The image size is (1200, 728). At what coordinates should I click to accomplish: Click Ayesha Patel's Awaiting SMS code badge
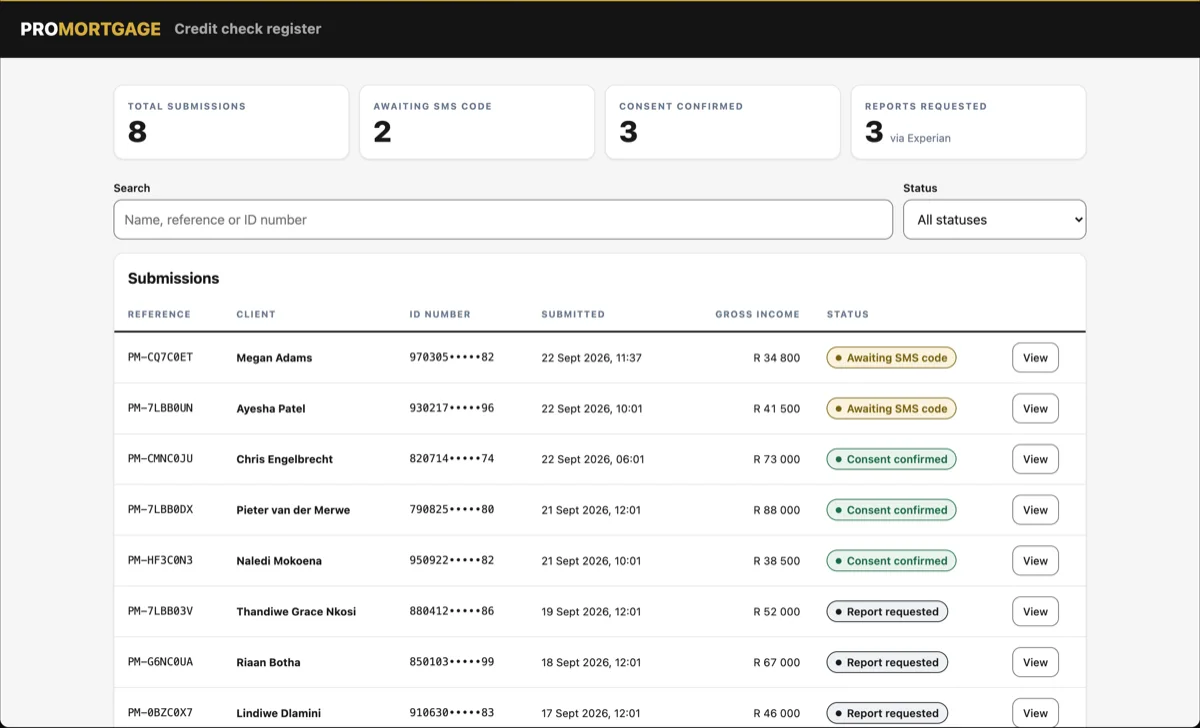(x=891, y=408)
